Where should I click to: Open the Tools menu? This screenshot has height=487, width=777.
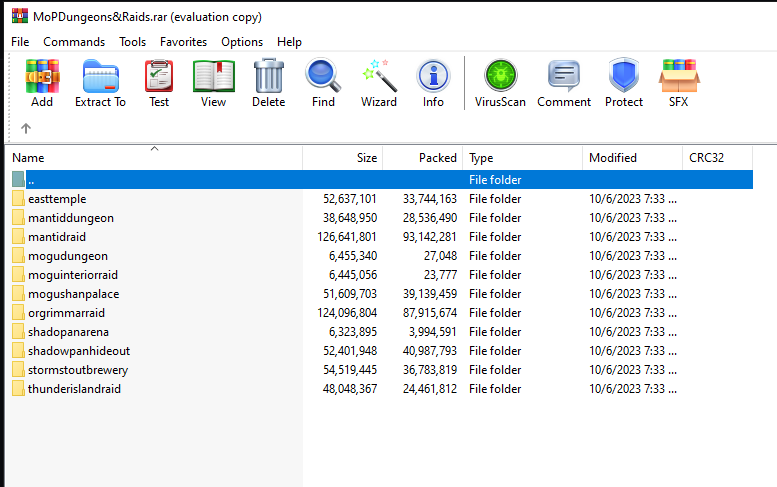pos(132,42)
